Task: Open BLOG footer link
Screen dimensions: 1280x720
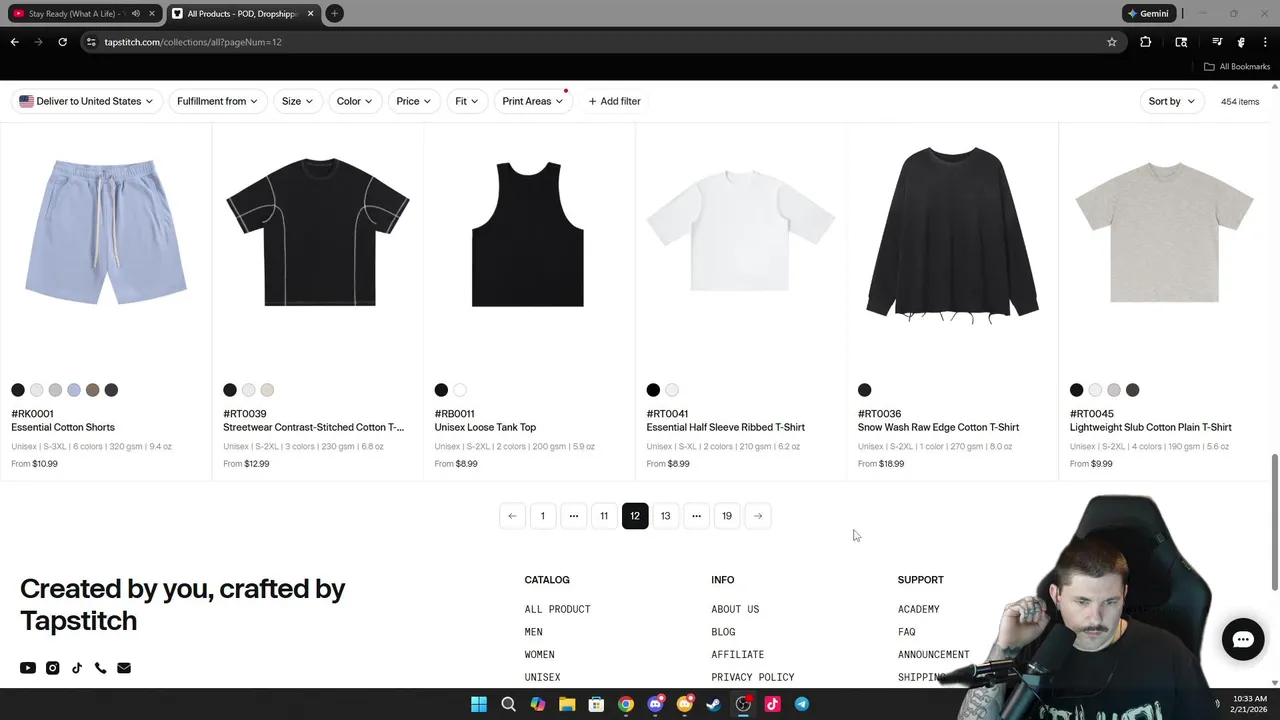Action: [723, 632]
